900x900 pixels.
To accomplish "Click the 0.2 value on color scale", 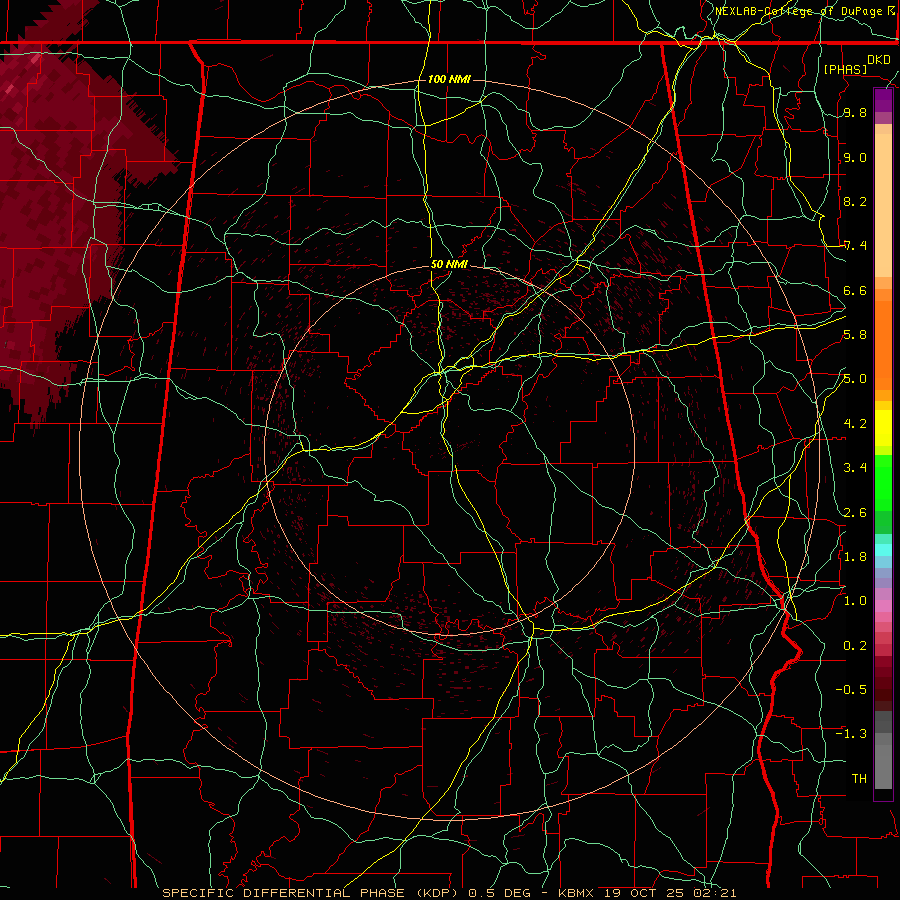I will pyautogui.click(x=855, y=646).
